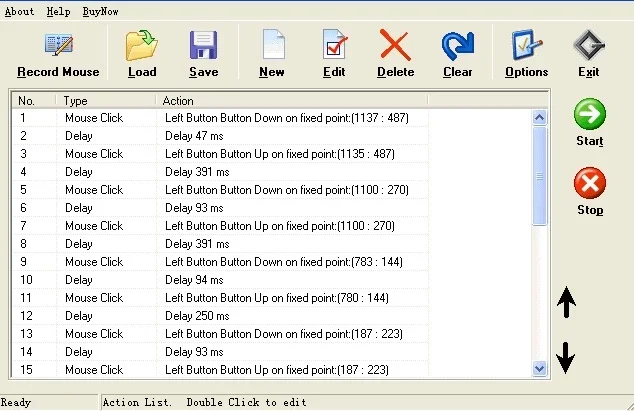Select row 3 Button Up (1135 : 487)
Image resolution: width=634 pixels, height=411 pixels.
(x=220, y=154)
